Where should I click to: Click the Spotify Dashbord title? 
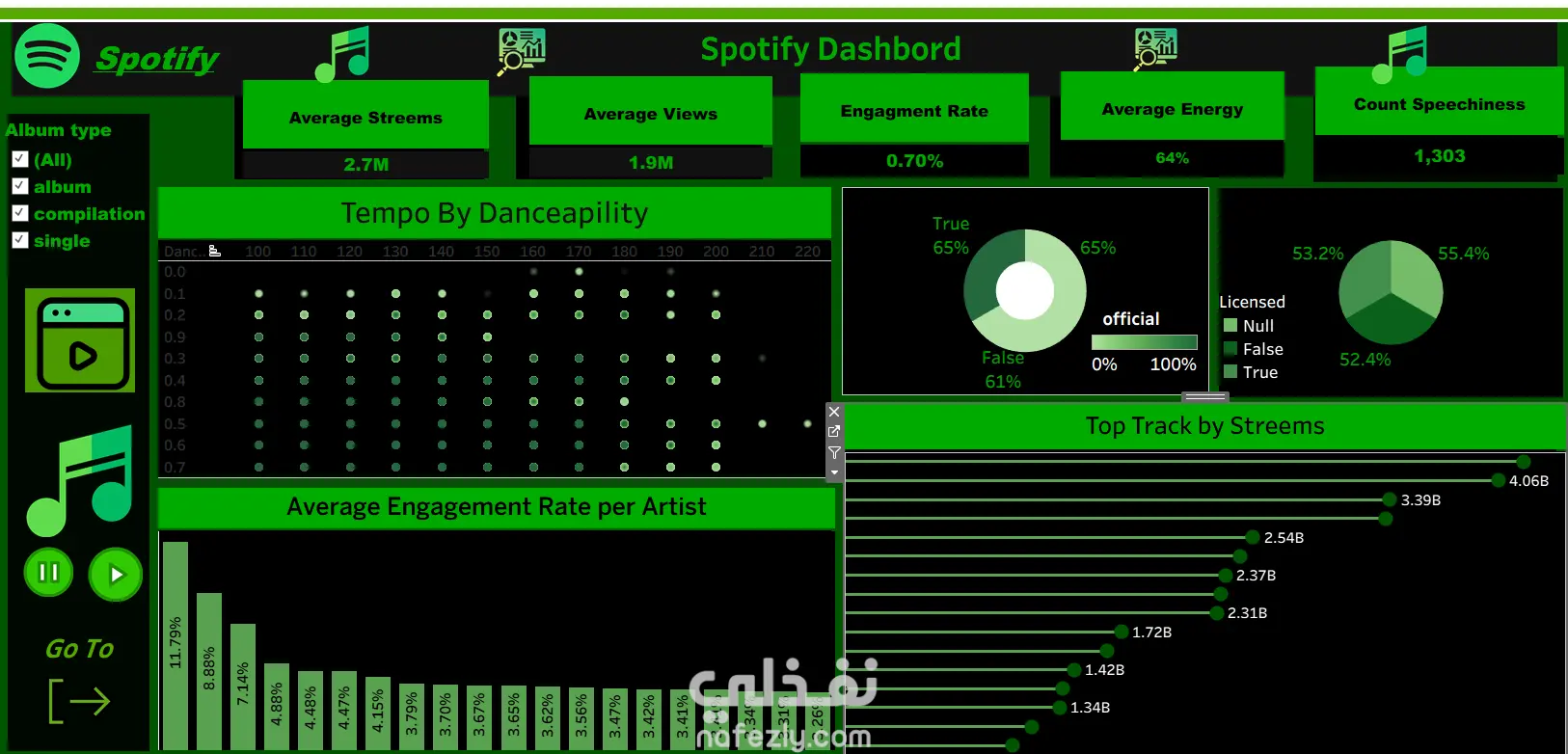tap(830, 49)
